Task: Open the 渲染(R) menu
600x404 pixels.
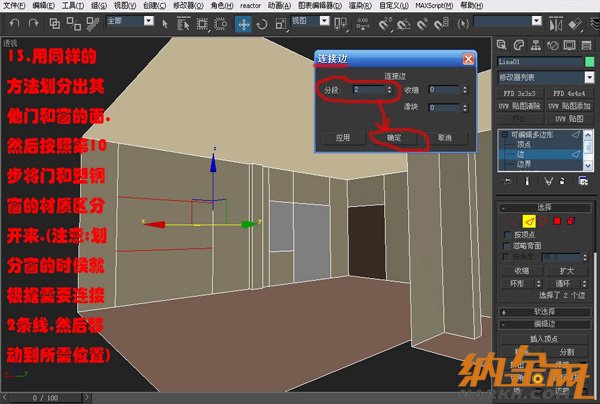Action: click(x=360, y=5)
